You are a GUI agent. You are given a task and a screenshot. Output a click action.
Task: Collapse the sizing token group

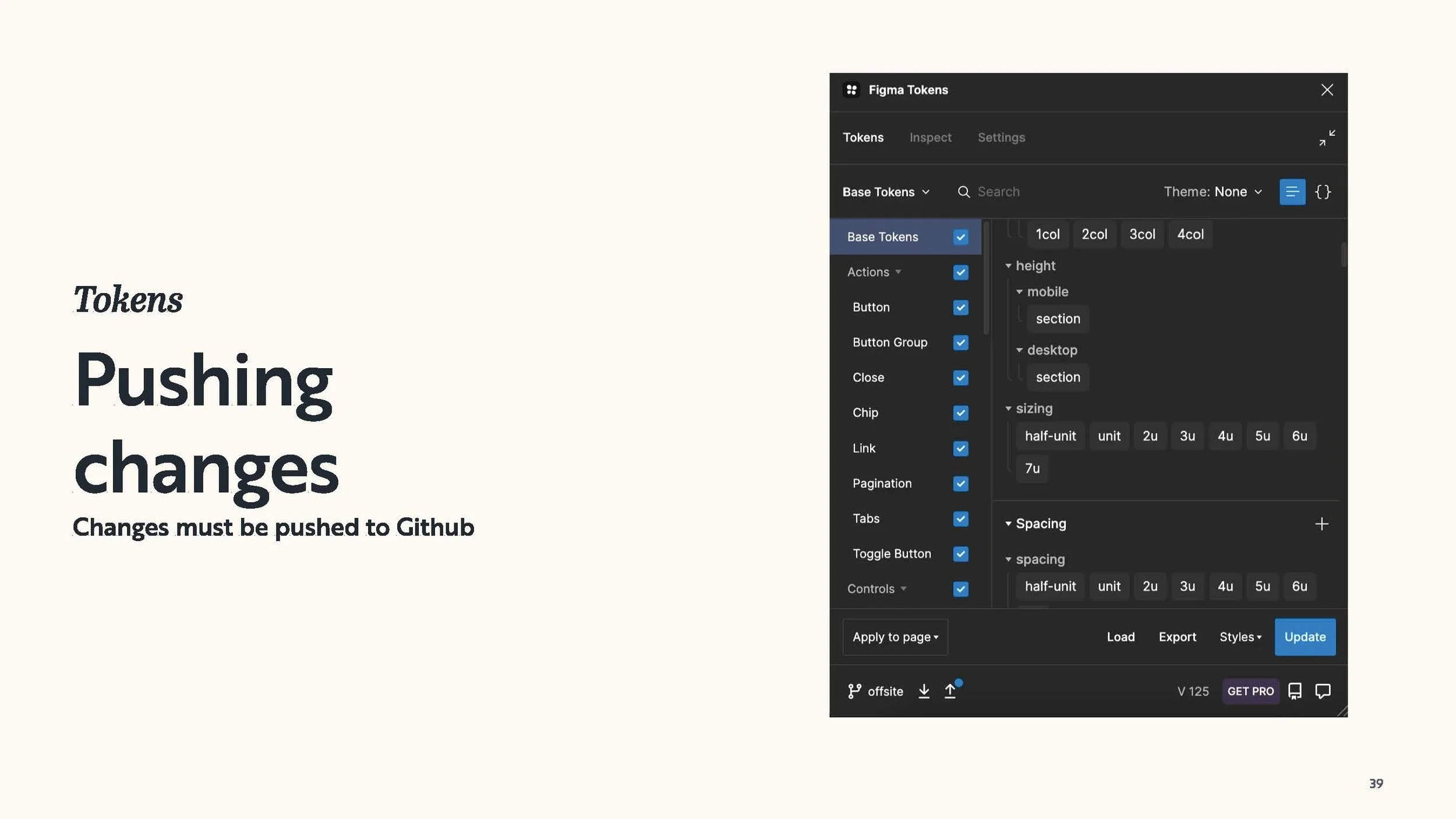pyautogui.click(x=1008, y=408)
